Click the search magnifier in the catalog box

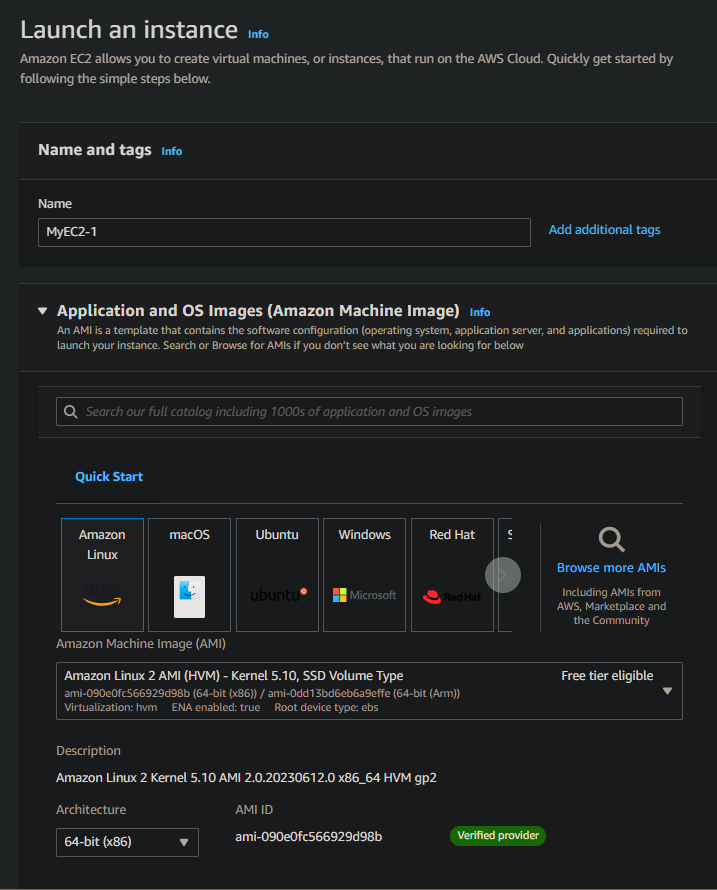(70, 412)
